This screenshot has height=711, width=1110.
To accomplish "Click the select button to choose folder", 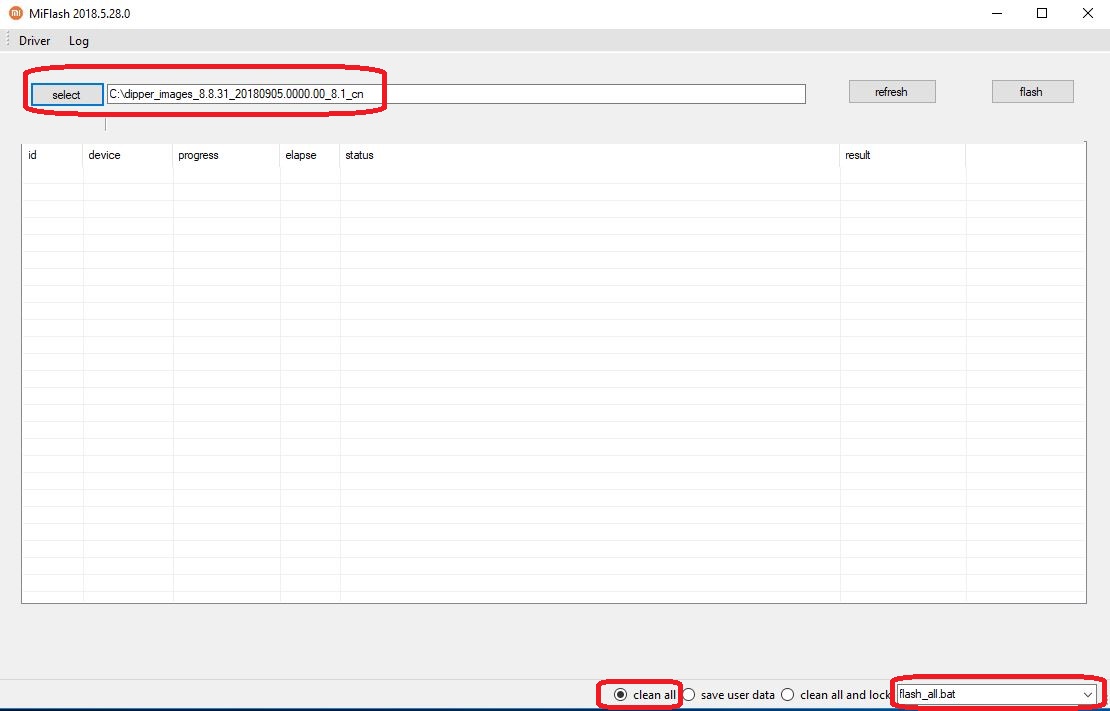I will [x=67, y=94].
